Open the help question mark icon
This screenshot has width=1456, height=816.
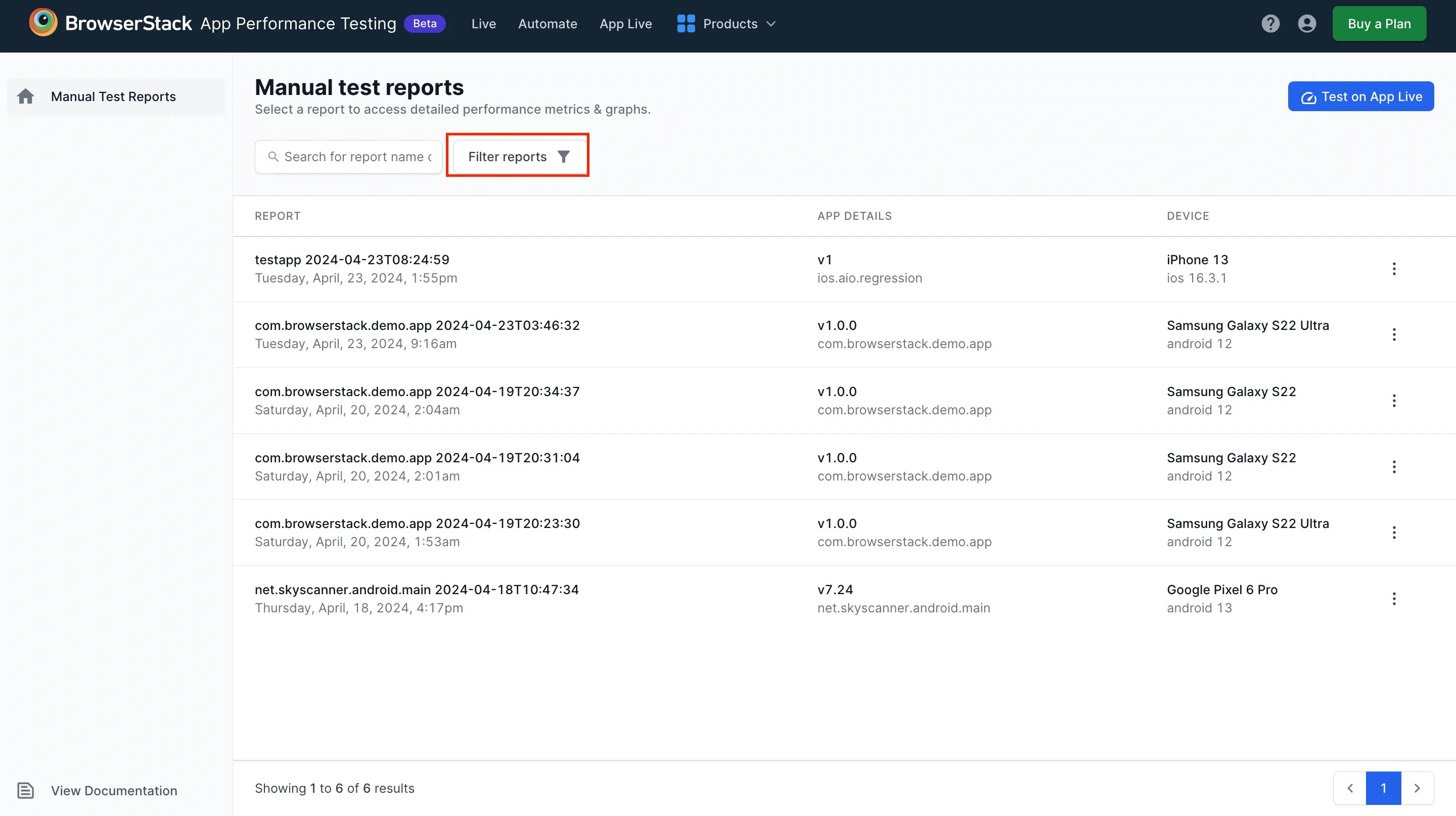(x=1270, y=24)
